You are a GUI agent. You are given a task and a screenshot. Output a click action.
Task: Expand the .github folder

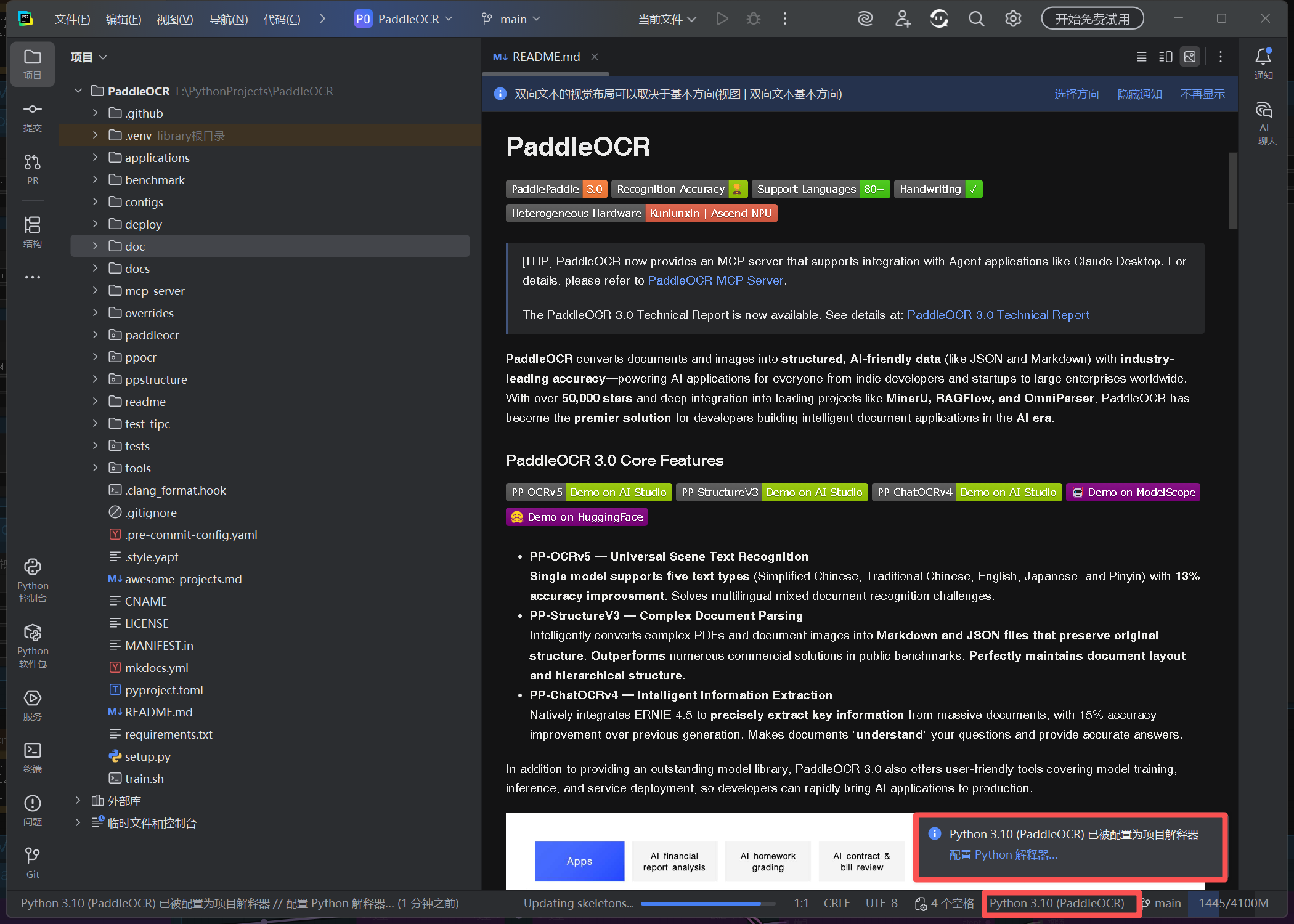click(x=95, y=113)
